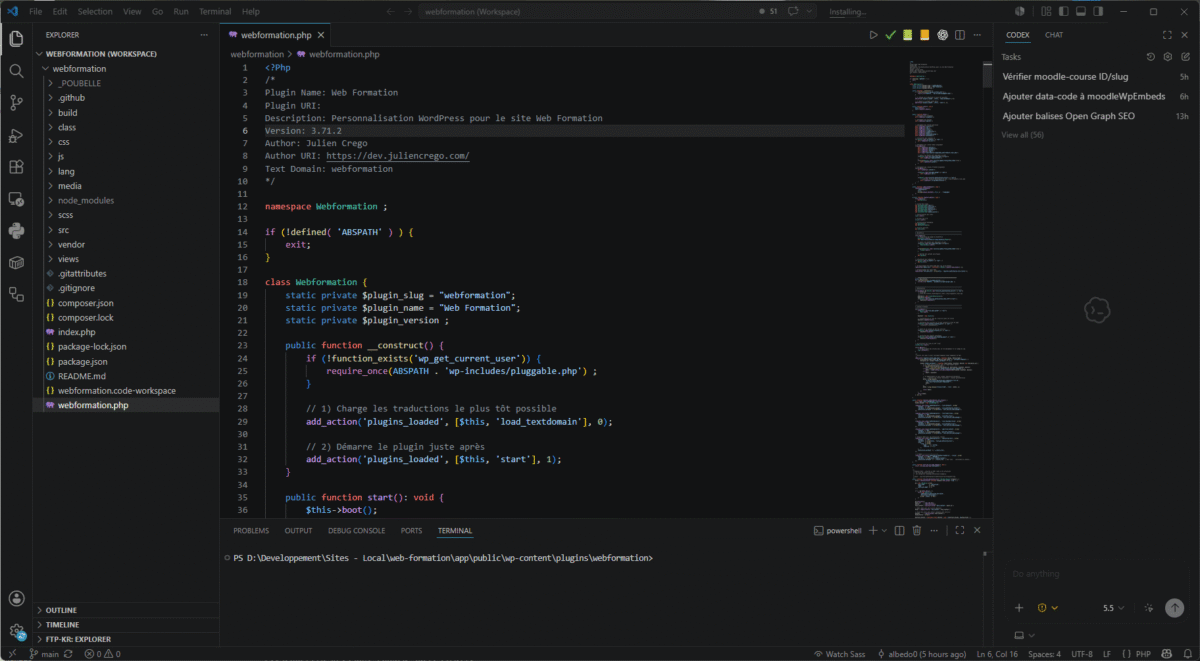The height and width of the screenshot is (661, 1200).
Task: Open notifications bell in status bar
Action: coord(1186,654)
